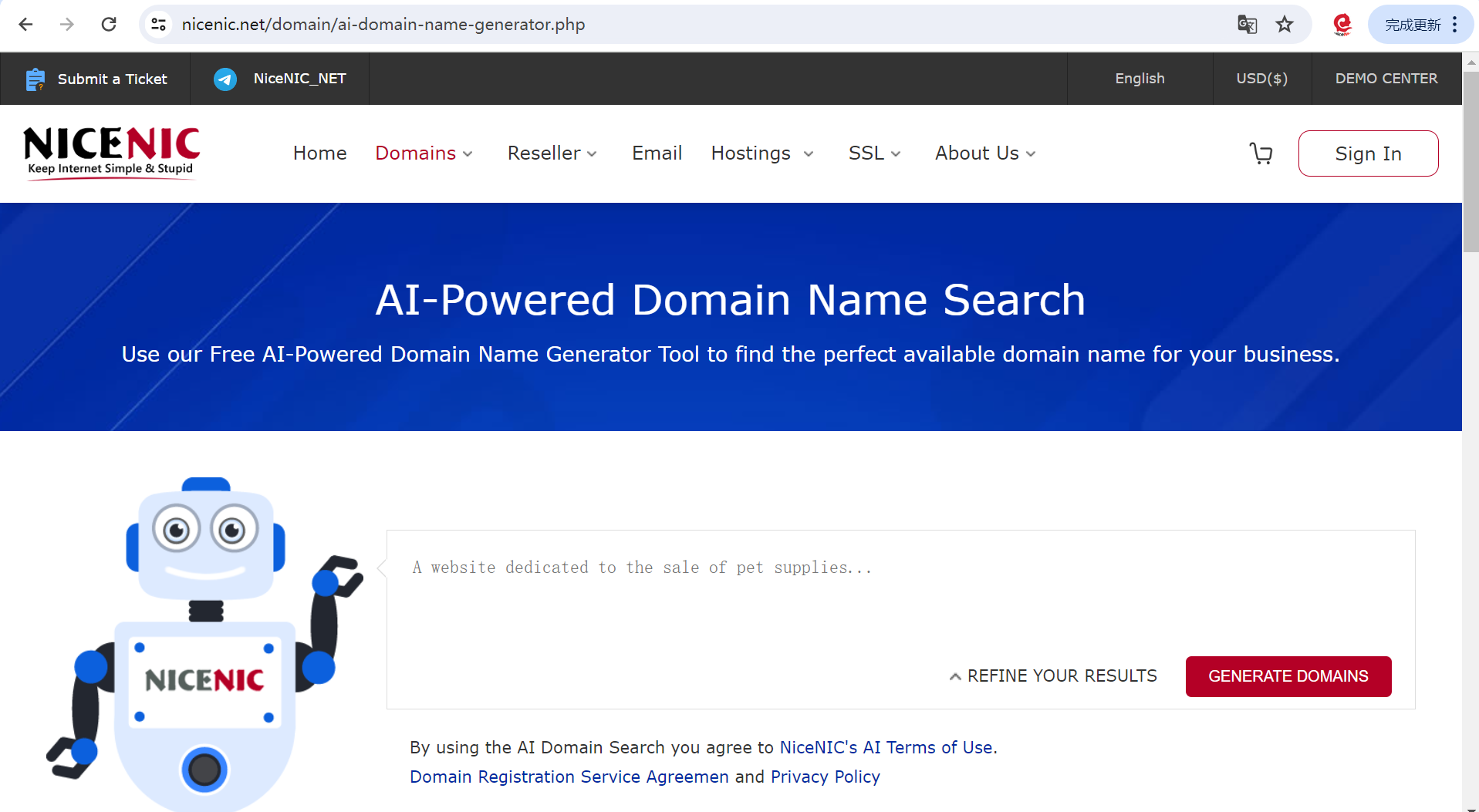Image resolution: width=1479 pixels, height=812 pixels.
Task: Open the Hostings dropdown menu
Action: [x=761, y=153]
